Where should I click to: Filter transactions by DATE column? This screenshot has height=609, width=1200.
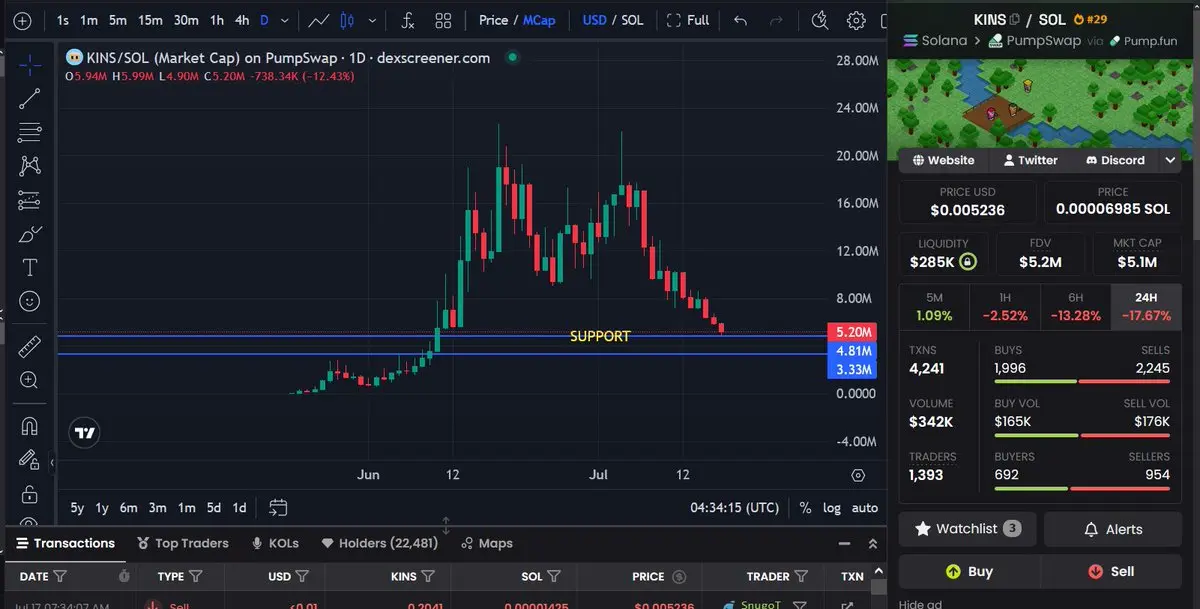[x=60, y=576]
